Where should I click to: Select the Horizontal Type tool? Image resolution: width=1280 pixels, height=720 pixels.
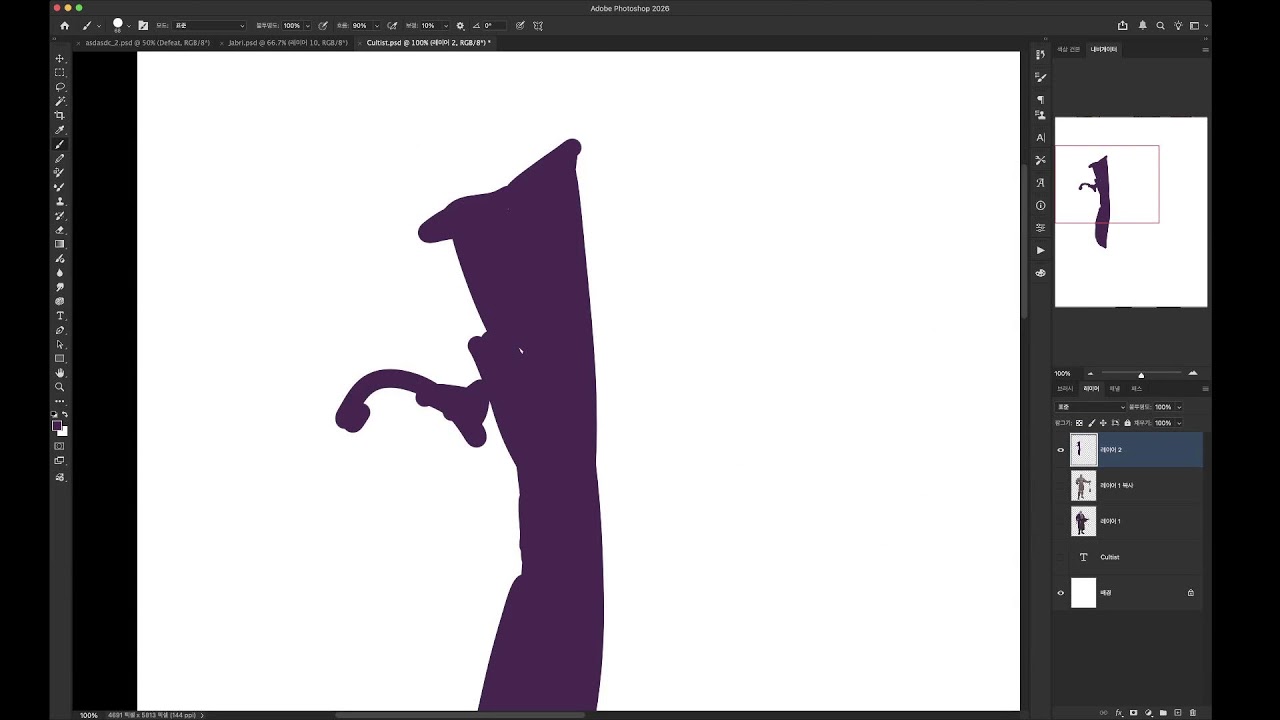pyautogui.click(x=59, y=315)
